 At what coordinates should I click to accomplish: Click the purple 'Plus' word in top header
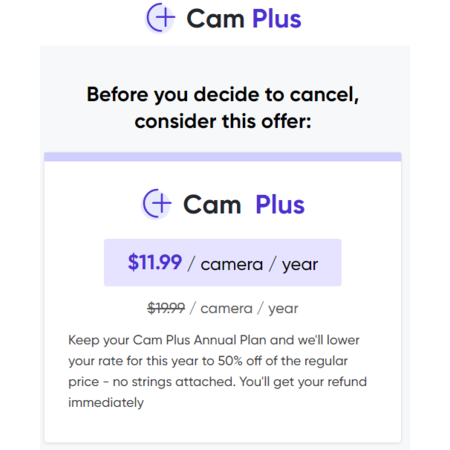277,19
